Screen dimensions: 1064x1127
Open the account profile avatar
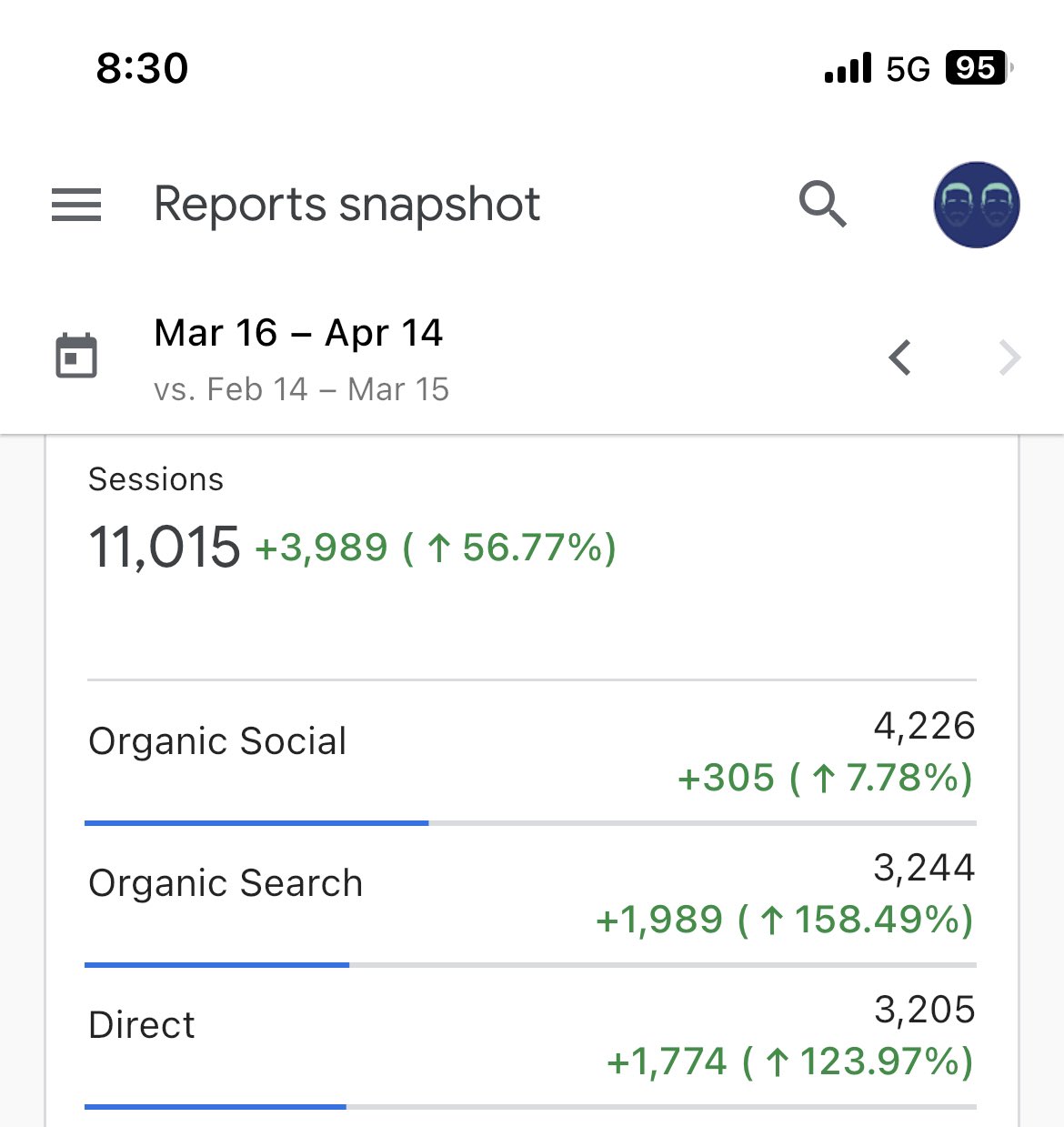coord(976,205)
